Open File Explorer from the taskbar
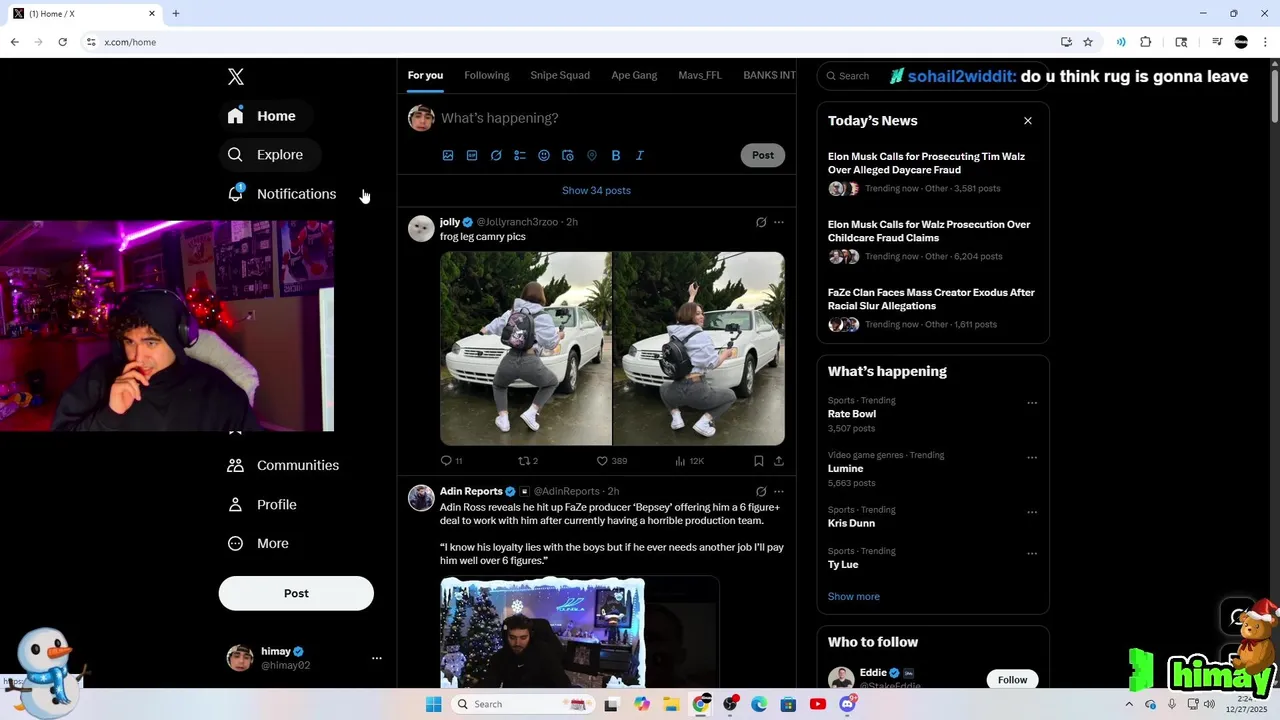The image size is (1280, 720). tap(671, 705)
